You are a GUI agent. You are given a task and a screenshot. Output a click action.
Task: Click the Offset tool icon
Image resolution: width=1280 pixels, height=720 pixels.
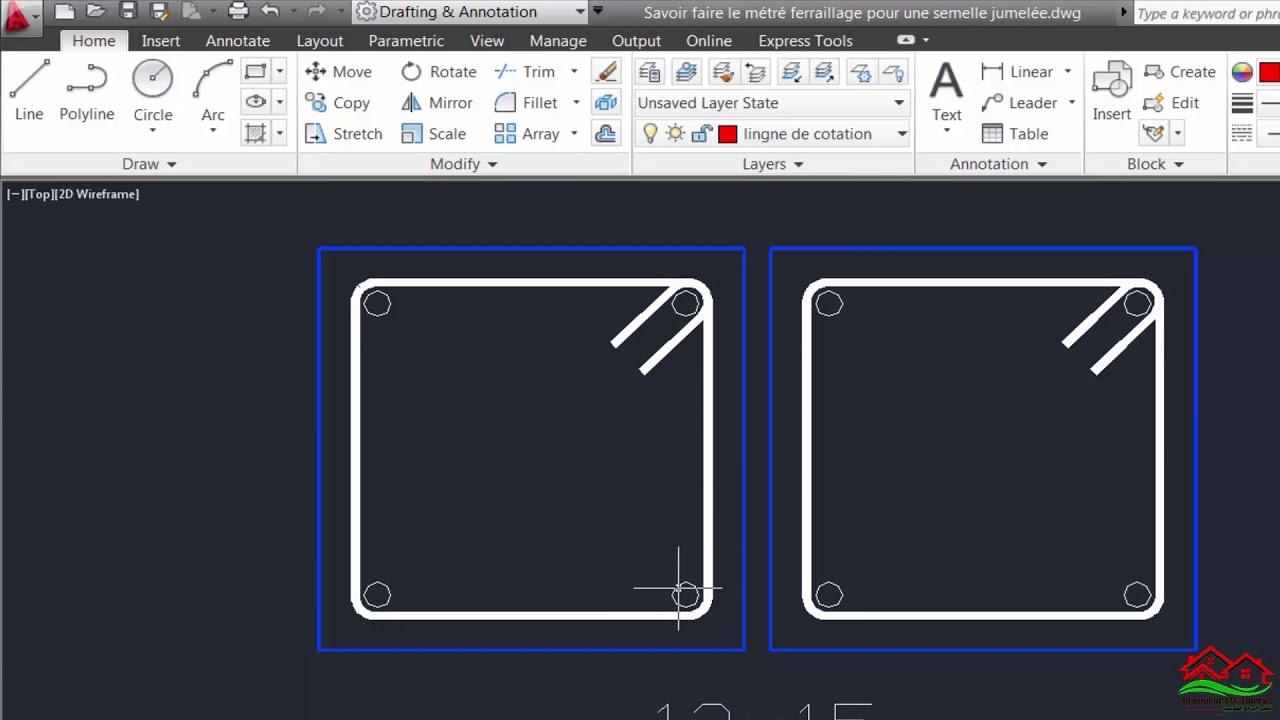605,134
